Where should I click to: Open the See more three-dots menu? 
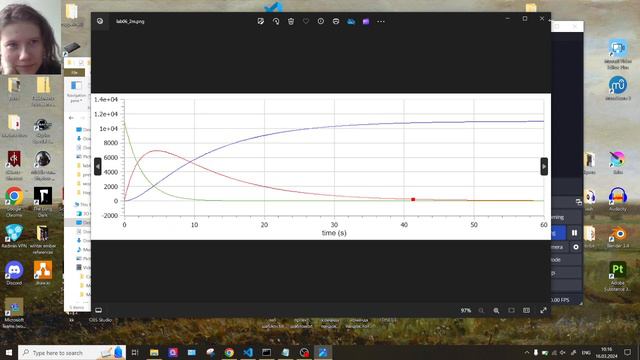coord(381,21)
